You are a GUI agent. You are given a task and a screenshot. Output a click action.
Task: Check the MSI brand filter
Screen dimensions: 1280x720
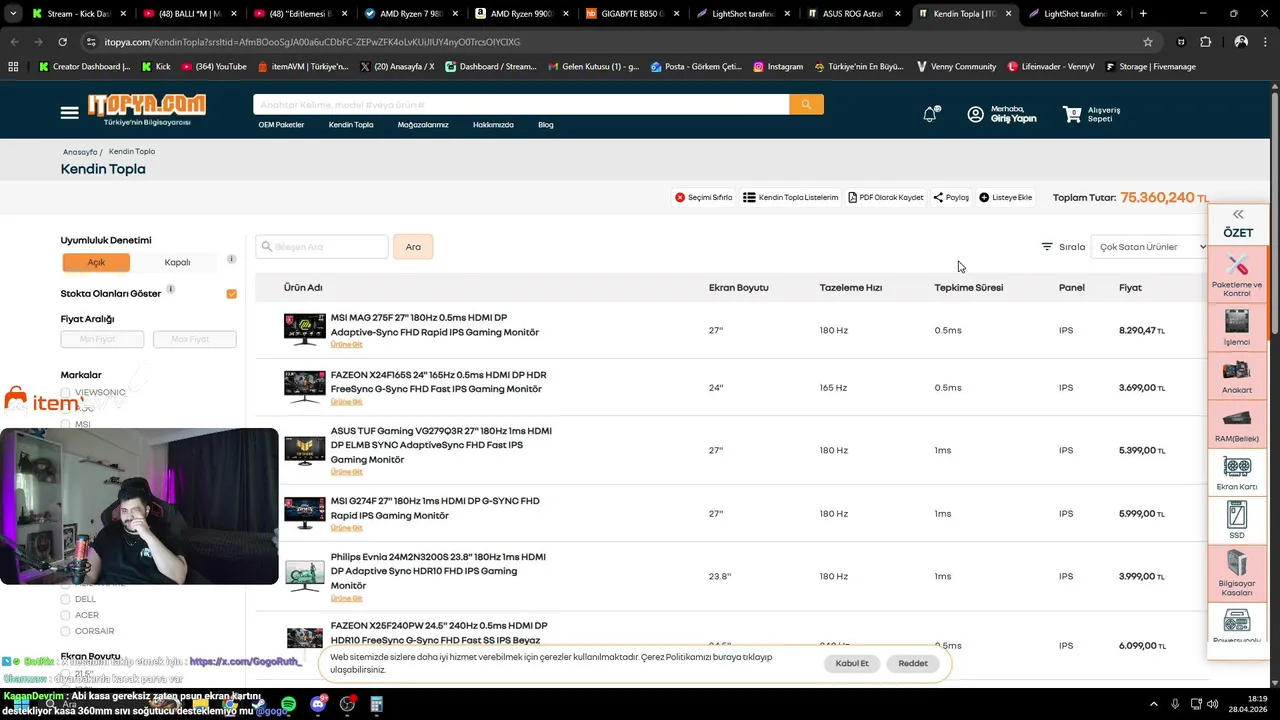coord(66,424)
